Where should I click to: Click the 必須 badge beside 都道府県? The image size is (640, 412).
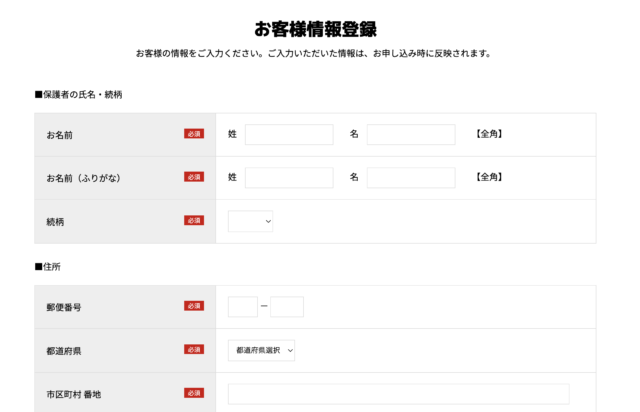click(x=194, y=350)
